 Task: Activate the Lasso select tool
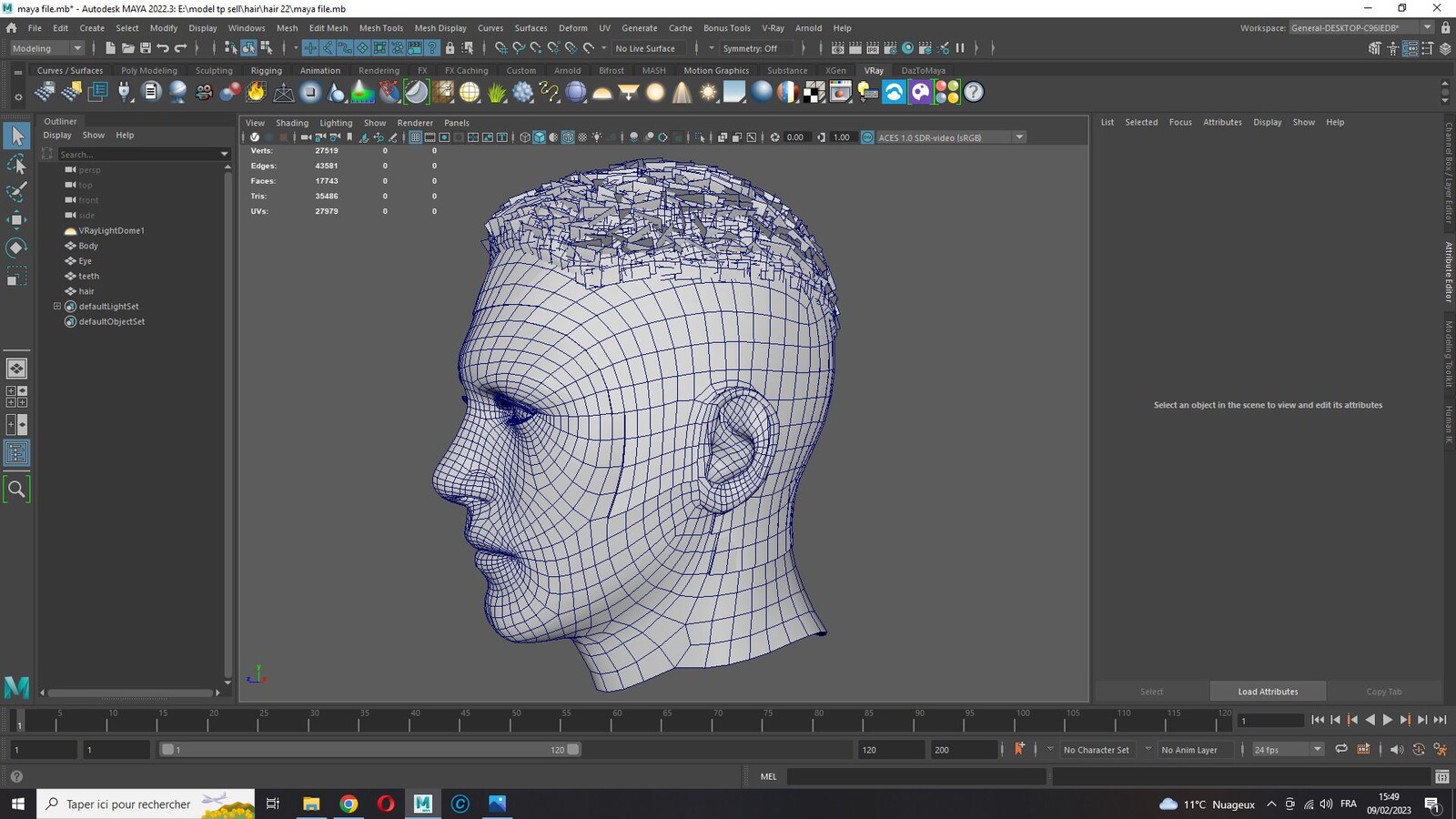click(16, 164)
